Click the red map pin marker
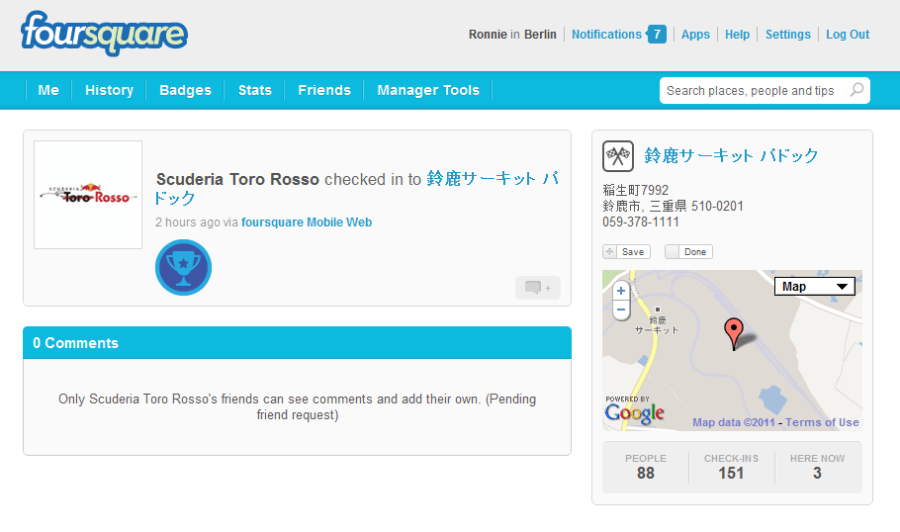The image size is (900, 532). (734, 333)
